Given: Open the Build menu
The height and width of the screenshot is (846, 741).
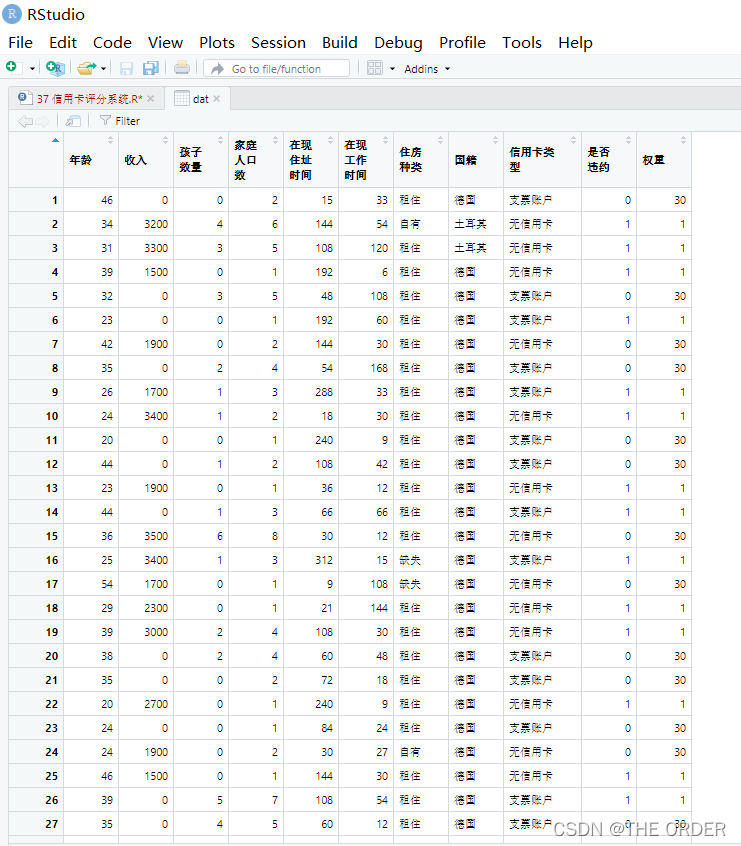Looking at the screenshot, I should (x=339, y=43).
